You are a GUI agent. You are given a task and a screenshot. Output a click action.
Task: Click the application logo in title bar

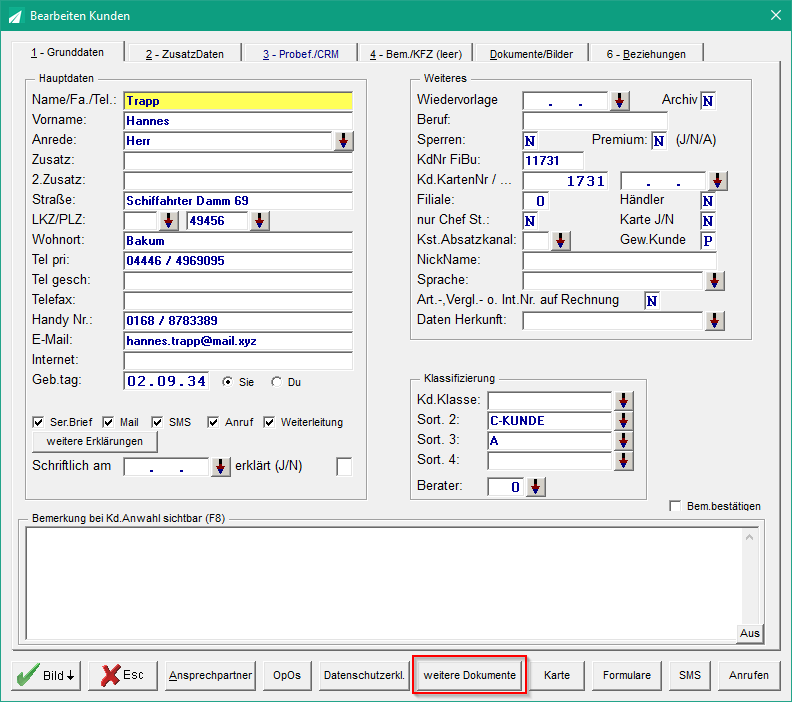point(16,16)
